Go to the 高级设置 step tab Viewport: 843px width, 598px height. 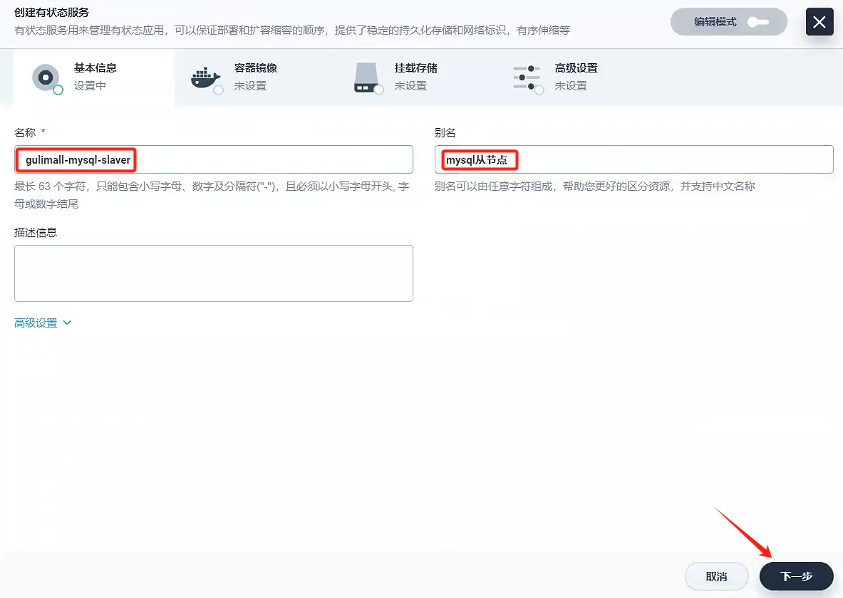pos(575,78)
